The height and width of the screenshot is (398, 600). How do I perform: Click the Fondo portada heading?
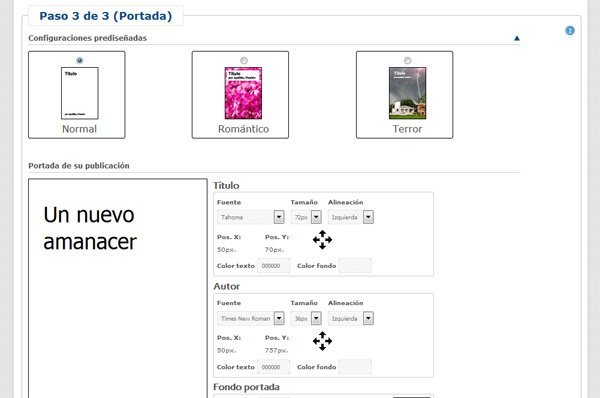(x=246, y=387)
